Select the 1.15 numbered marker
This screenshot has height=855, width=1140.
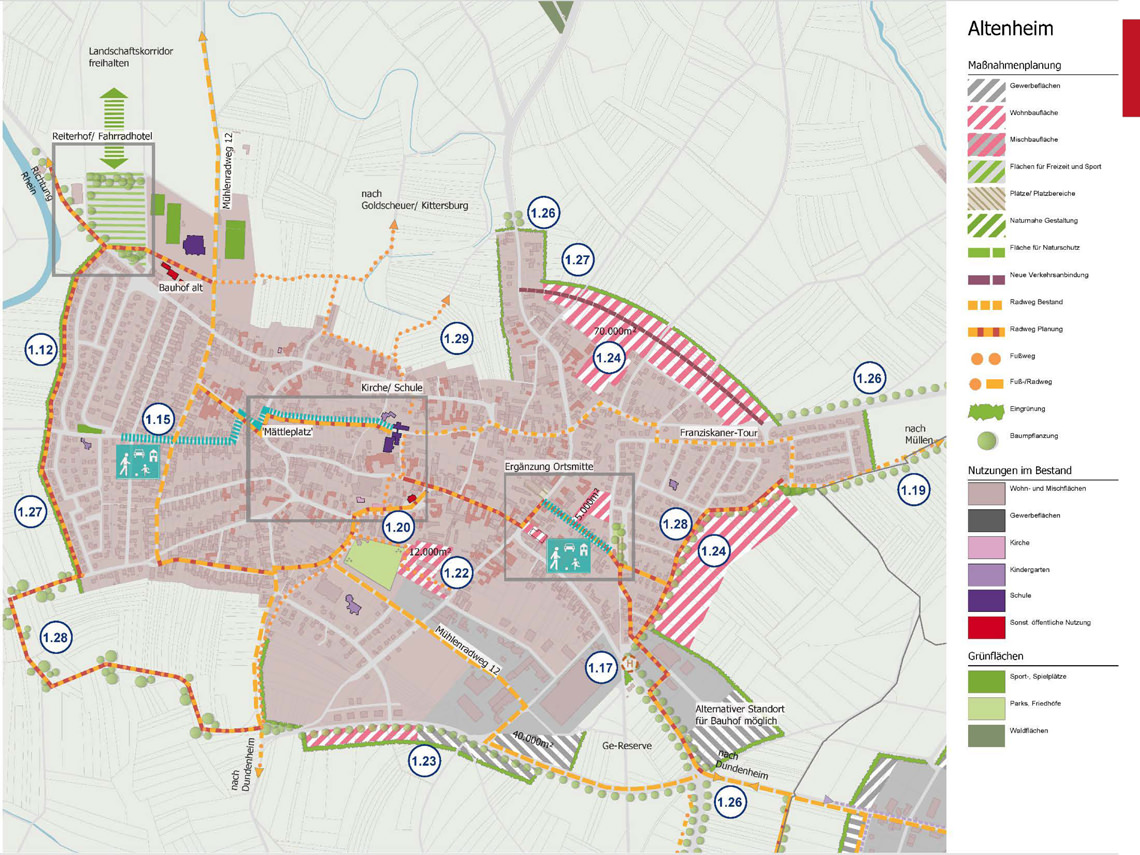tap(158, 420)
